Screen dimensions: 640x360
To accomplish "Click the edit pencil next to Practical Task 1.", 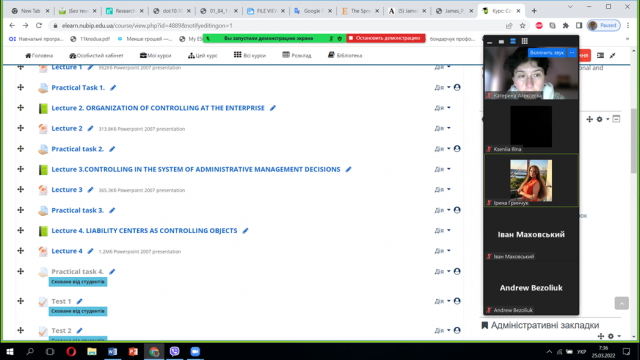I will click(113, 88).
